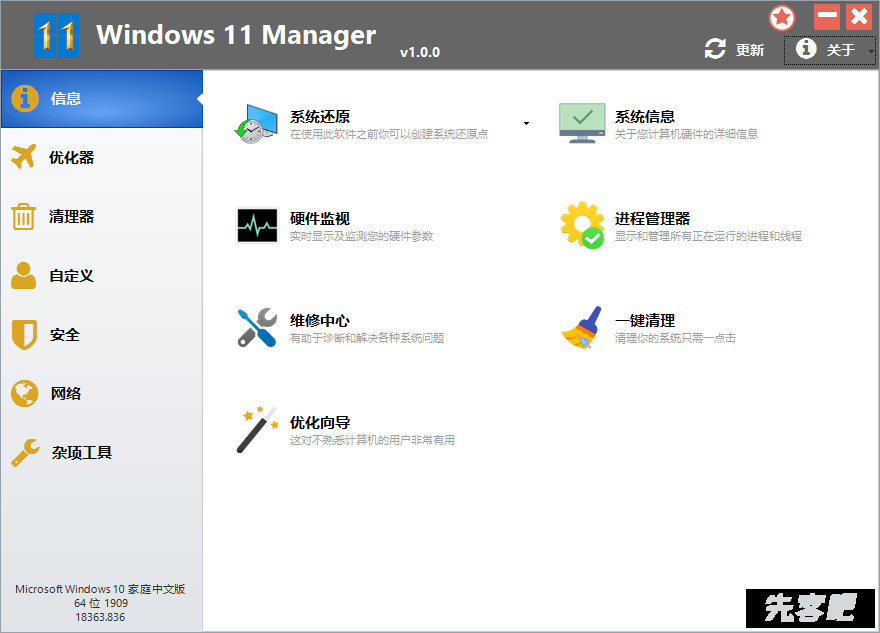Open Process Manager gear icon

[581, 226]
